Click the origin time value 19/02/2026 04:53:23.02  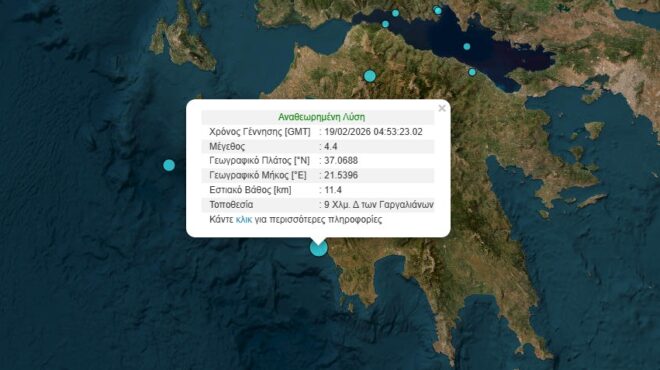373,132
